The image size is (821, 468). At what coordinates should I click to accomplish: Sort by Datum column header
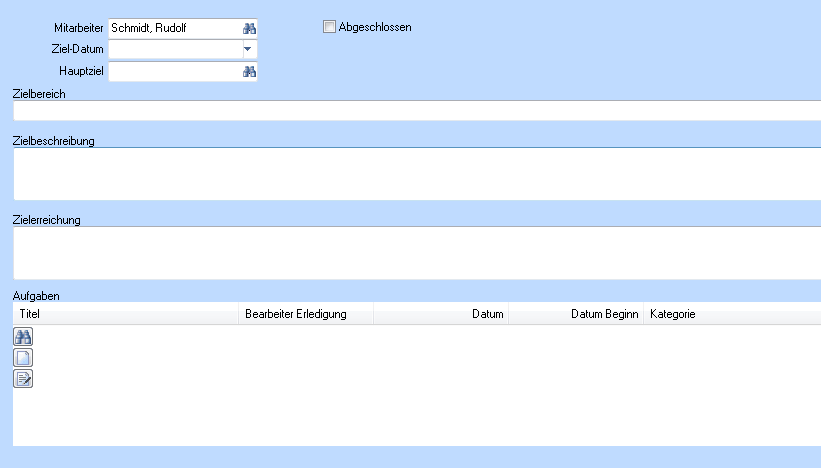(441, 314)
